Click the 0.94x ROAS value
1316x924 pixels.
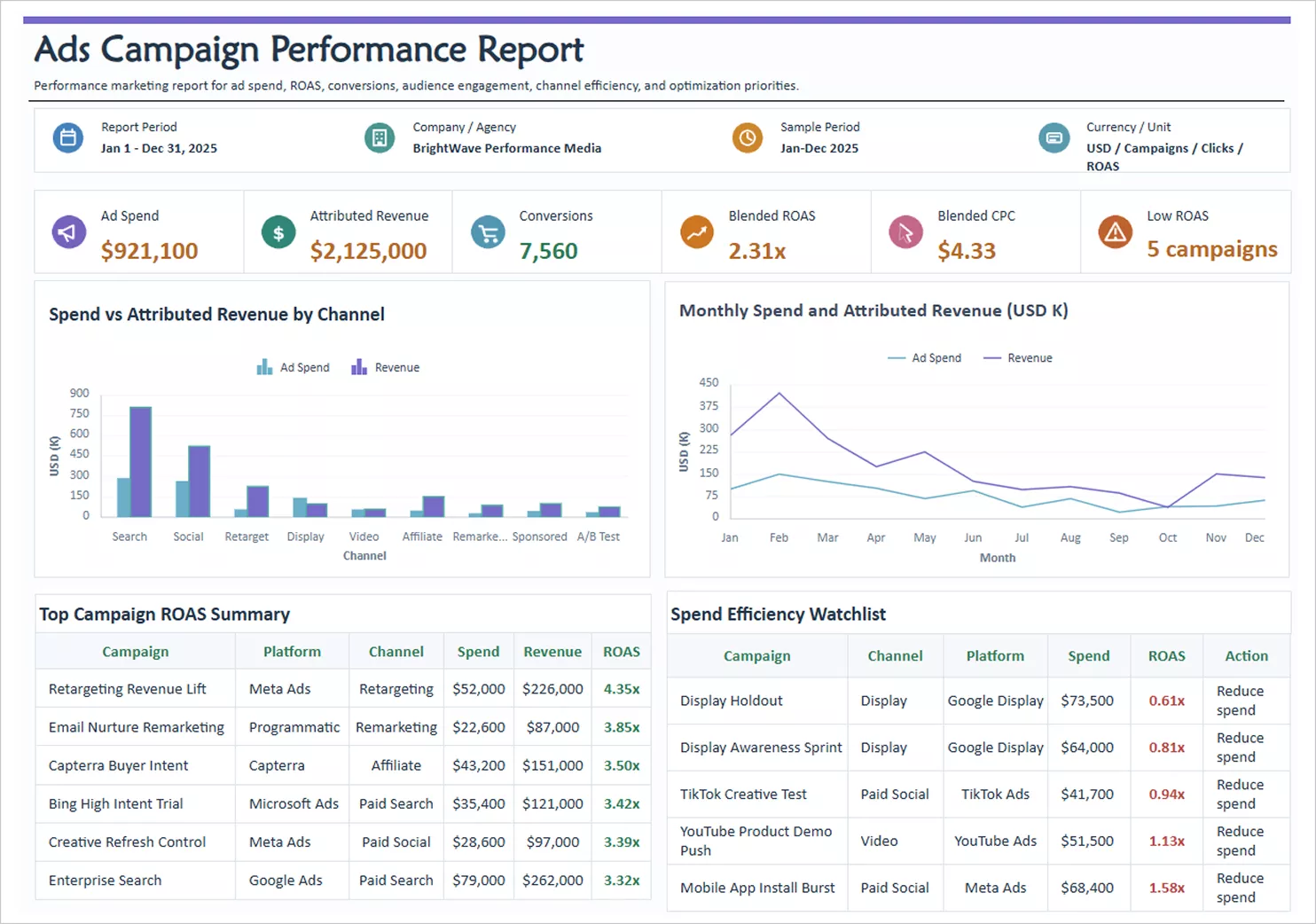[1166, 795]
